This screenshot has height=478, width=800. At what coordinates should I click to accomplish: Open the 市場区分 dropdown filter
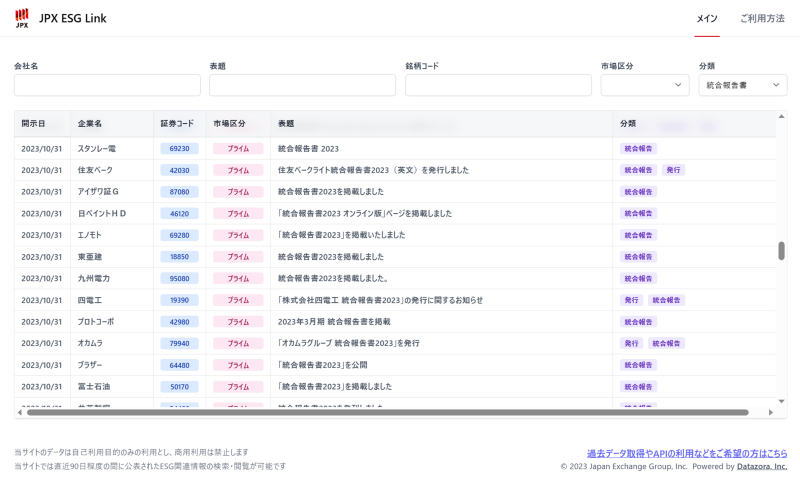(x=644, y=85)
